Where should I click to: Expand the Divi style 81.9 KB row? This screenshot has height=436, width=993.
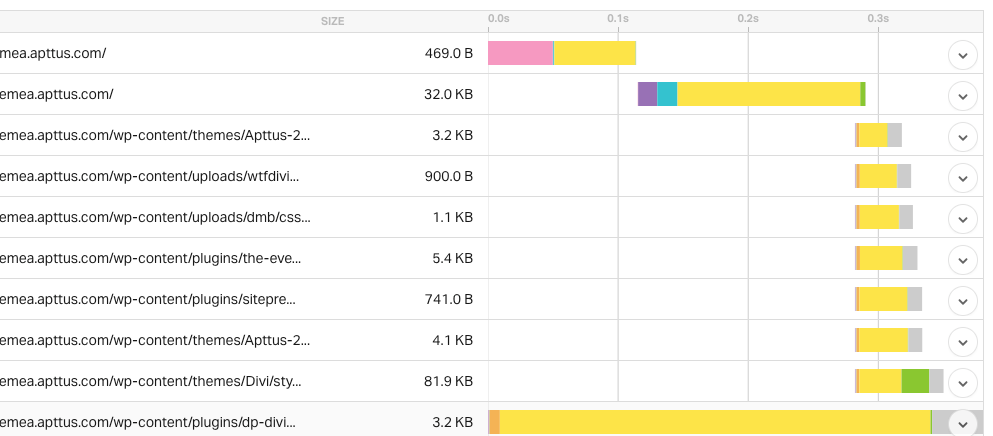[963, 383]
